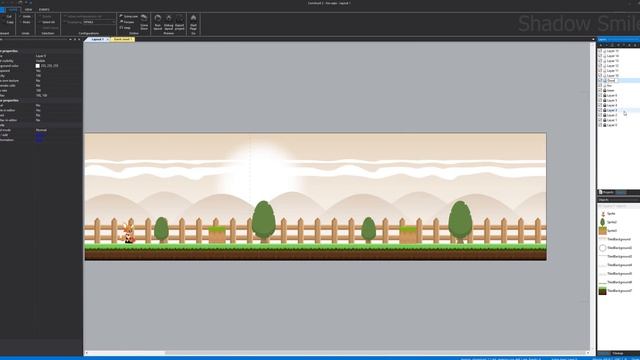The height and width of the screenshot is (360, 640).
Task: Open the 'Visible' initial visibility dropdown
Action: point(58,61)
